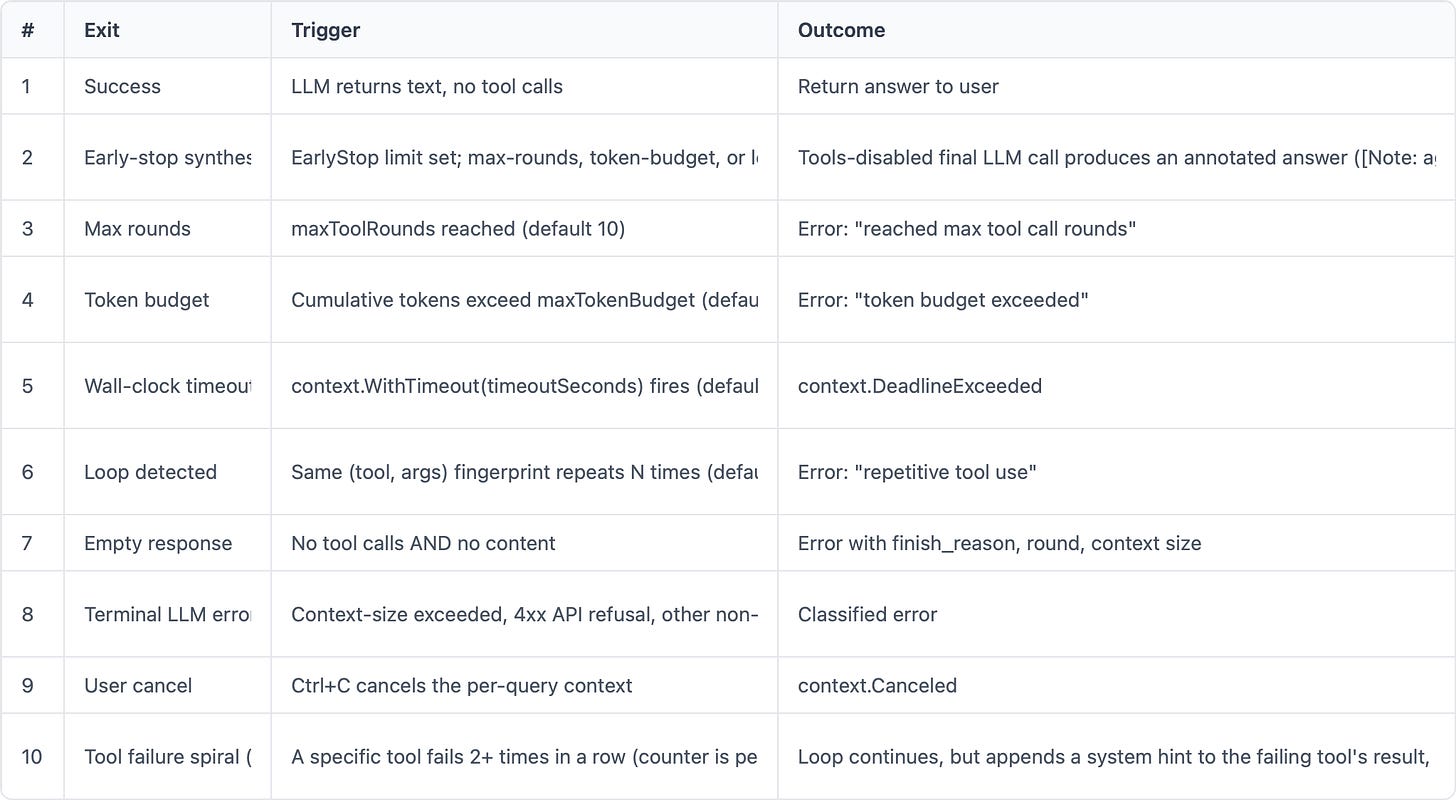Select the 'repetitive tool use' error cell
1456x800 pixels.
(1116, 471)
